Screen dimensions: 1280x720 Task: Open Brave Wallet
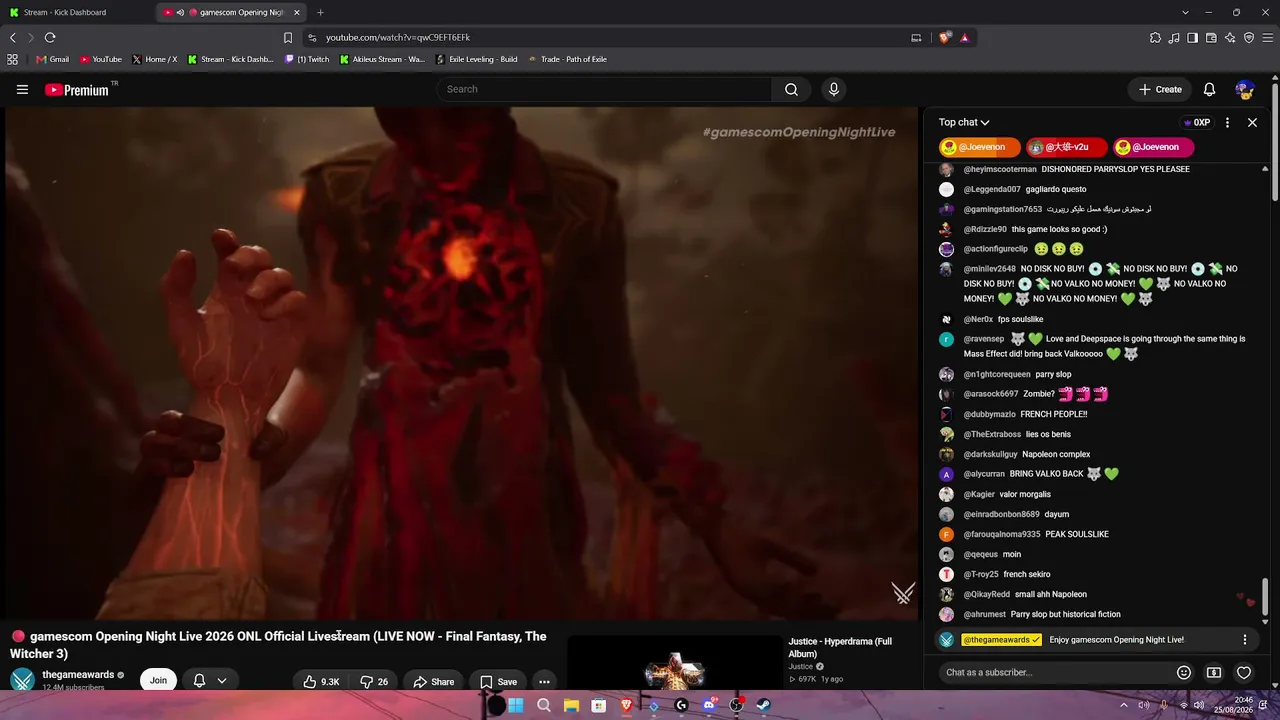click(x=1211, y=37)
